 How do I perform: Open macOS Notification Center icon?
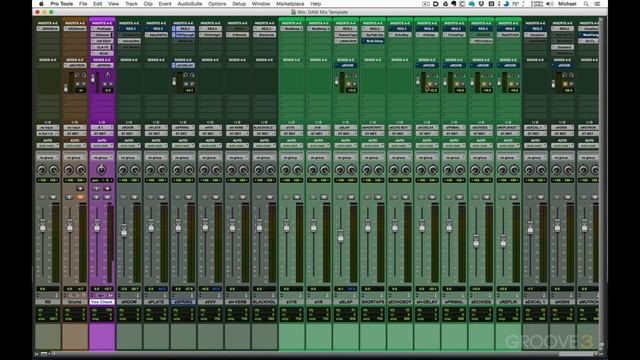coord(598,4)
